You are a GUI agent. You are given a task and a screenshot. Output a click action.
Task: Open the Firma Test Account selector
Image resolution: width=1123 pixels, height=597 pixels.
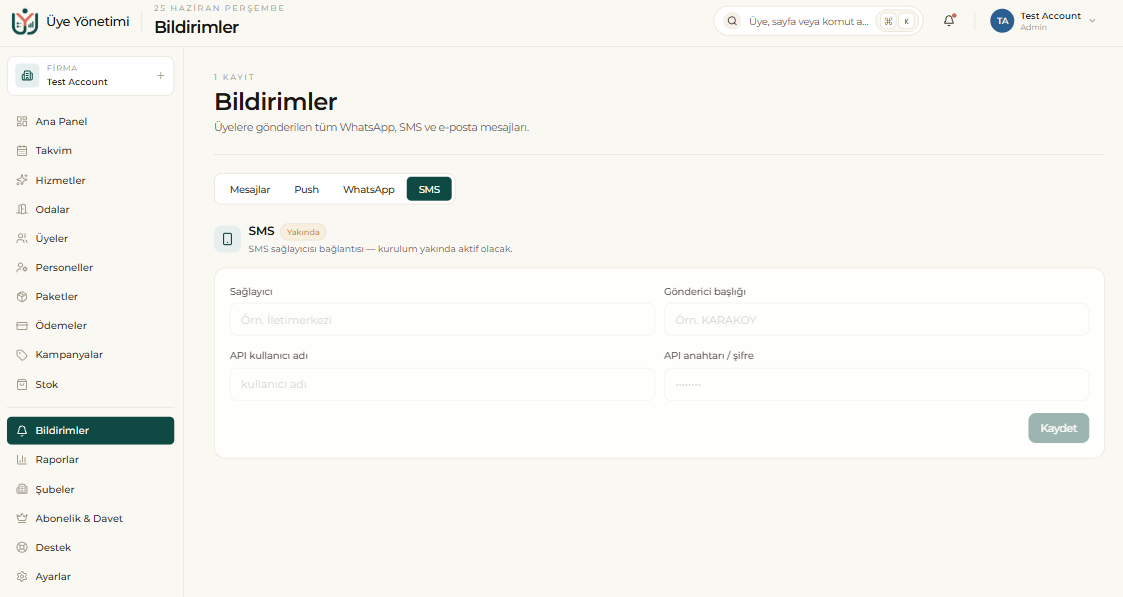(90, 75)
